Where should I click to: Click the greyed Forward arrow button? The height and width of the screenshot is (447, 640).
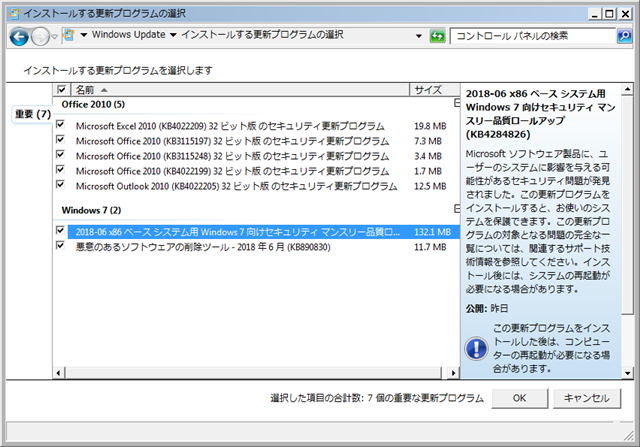click(x=40, y=37)
